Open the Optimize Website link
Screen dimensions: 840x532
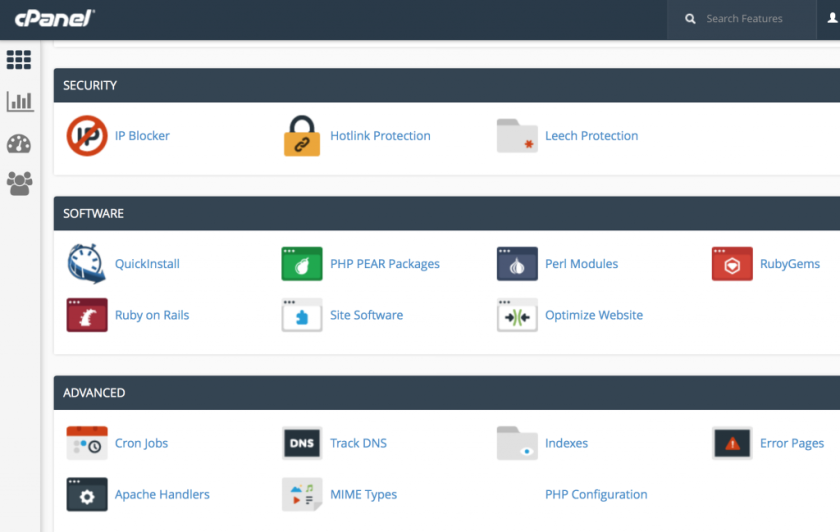click(594, 315)
